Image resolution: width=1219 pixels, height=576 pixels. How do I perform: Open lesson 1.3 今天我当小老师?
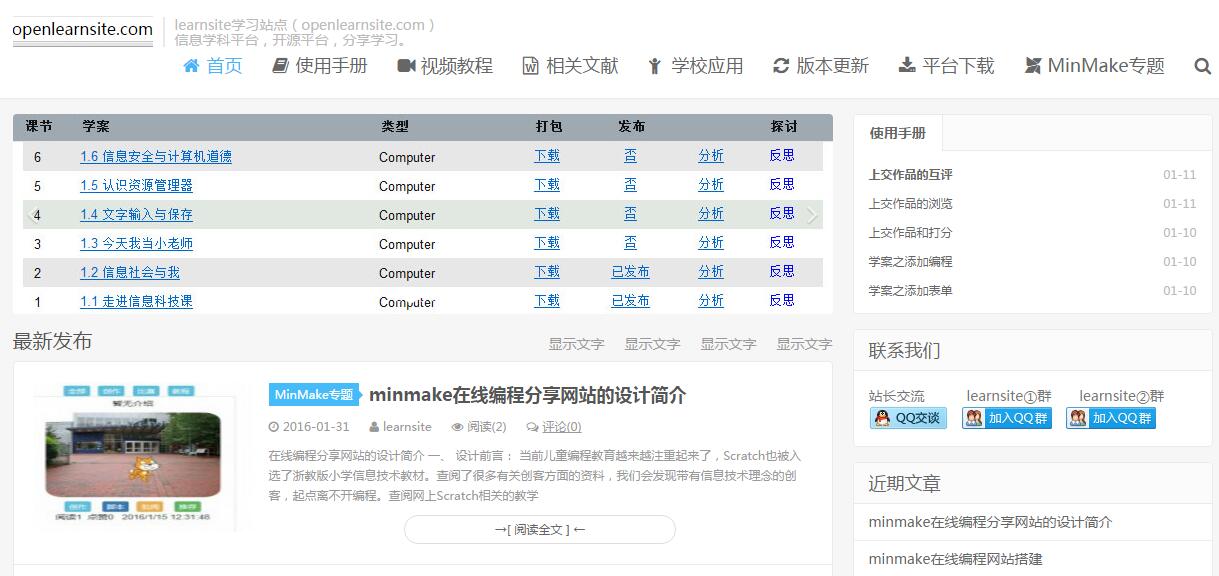tap(137, 243)
